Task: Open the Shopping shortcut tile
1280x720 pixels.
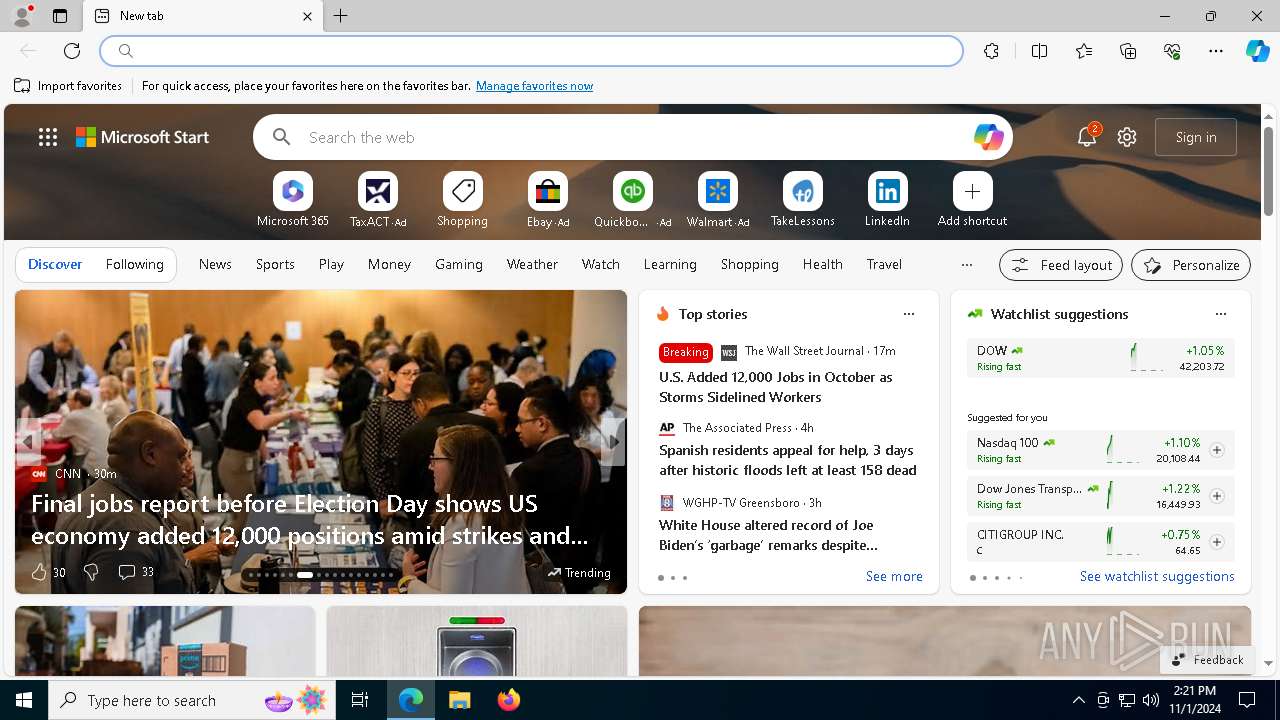Action: pyautogui.click(x=462, y=191)
